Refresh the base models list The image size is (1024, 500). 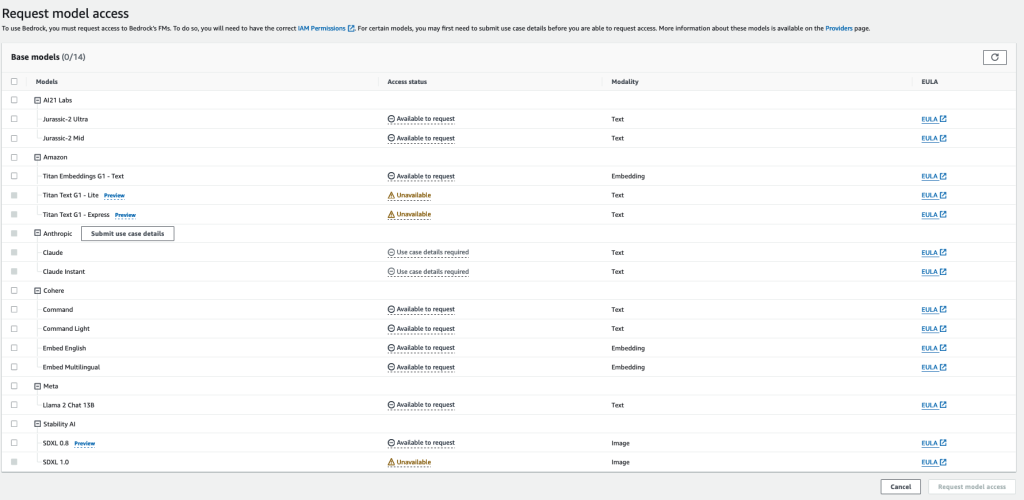(x=994, y=57)
